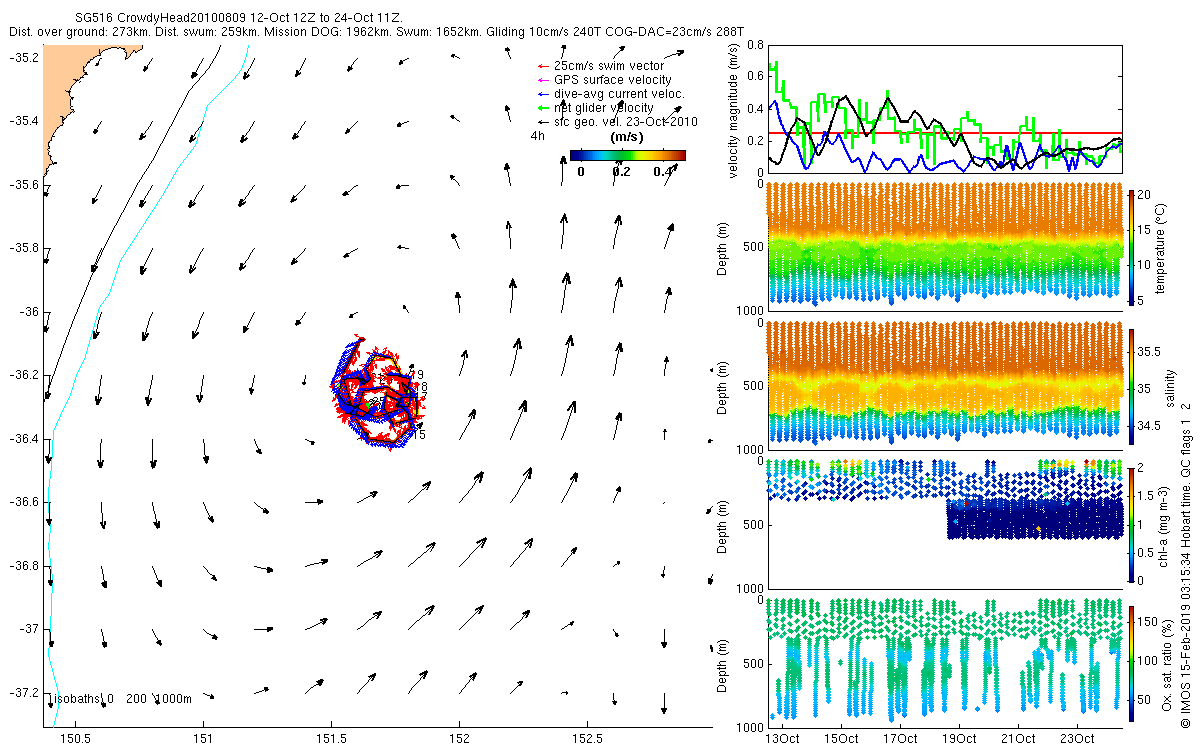The height and width of the screenshot is (750, 1200).
Task: Click the red horizontal threshold line in the velocity plot
Action: (x=944, y=132)
